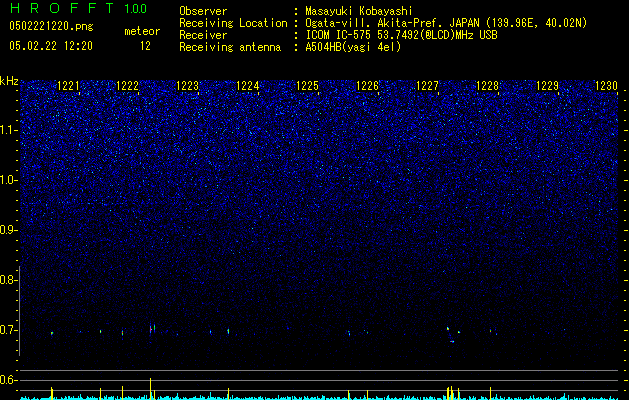The height and width of the screenshot is (400, 629).
Task: Click the 1.1 kHz axis label
Action: tap(9, 130)
